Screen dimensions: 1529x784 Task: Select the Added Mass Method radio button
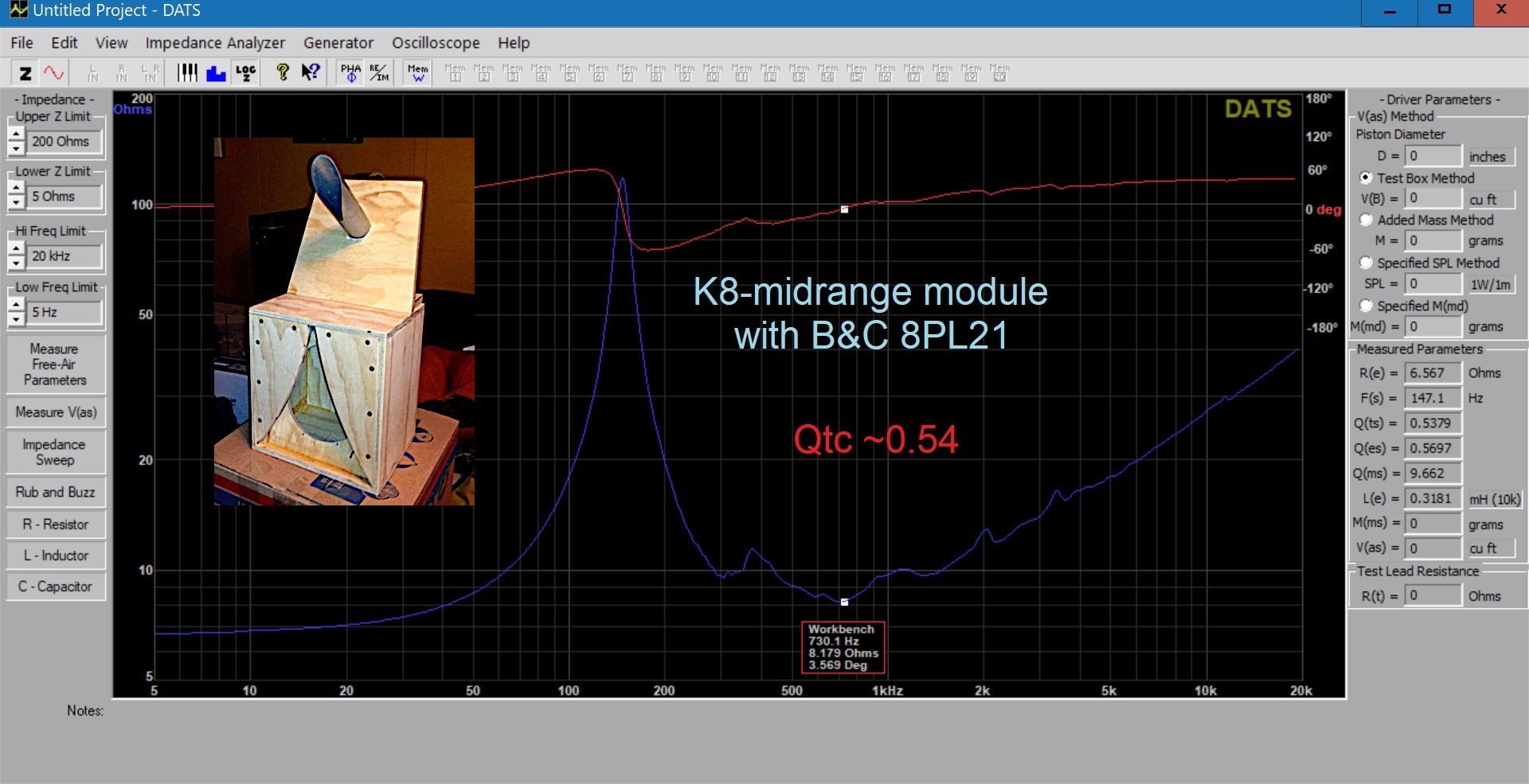(1366, 220)
